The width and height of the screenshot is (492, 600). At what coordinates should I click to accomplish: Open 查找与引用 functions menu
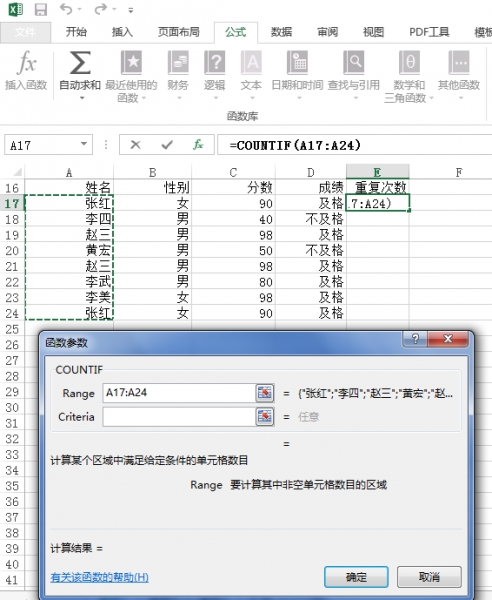tap(354, 75)
